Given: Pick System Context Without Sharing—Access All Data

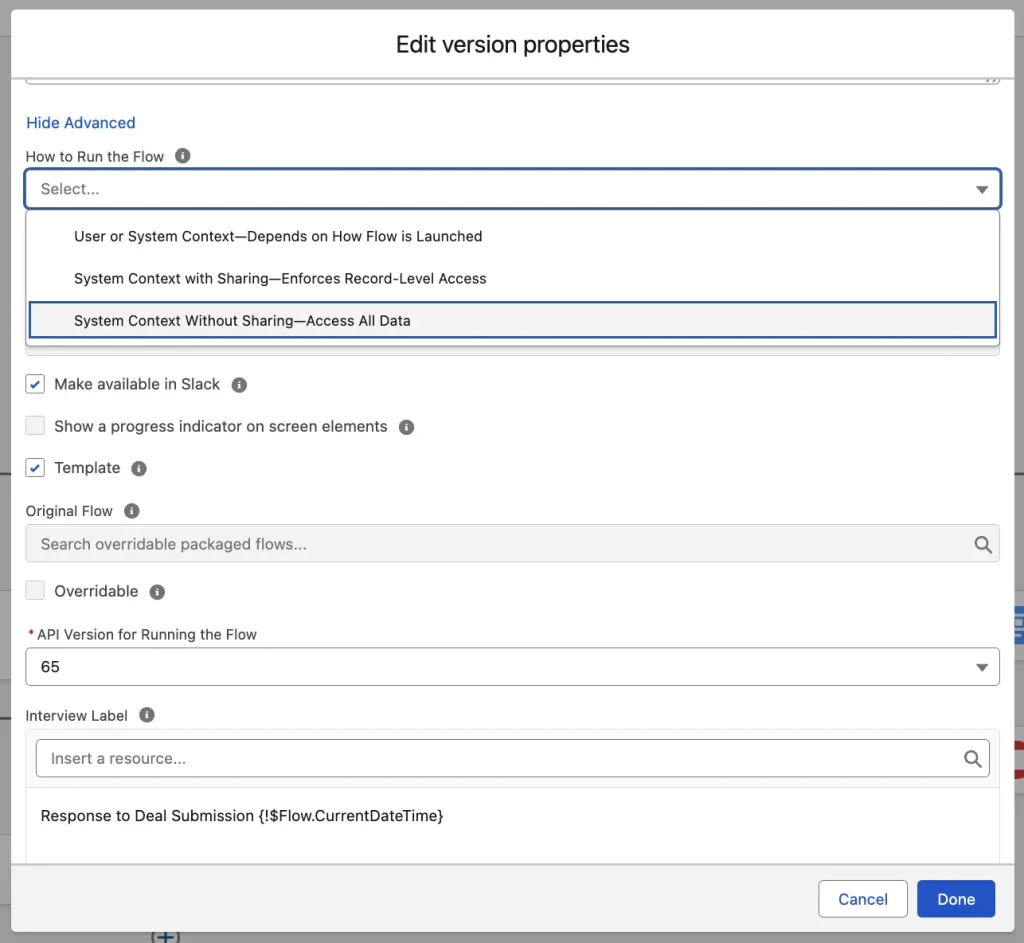Looking at the screenshot, I should coord(513,320).
